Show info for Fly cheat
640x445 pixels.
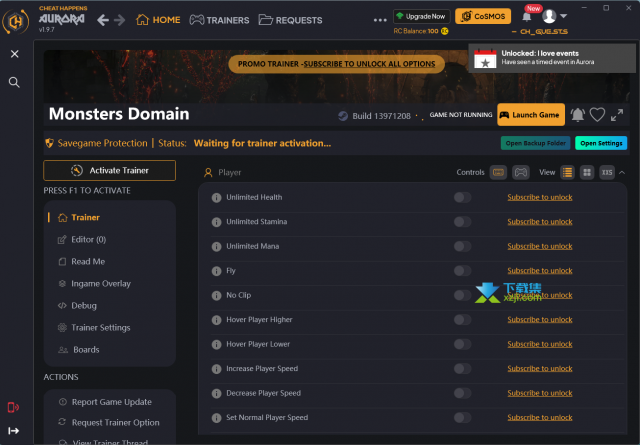coord(216,271)
